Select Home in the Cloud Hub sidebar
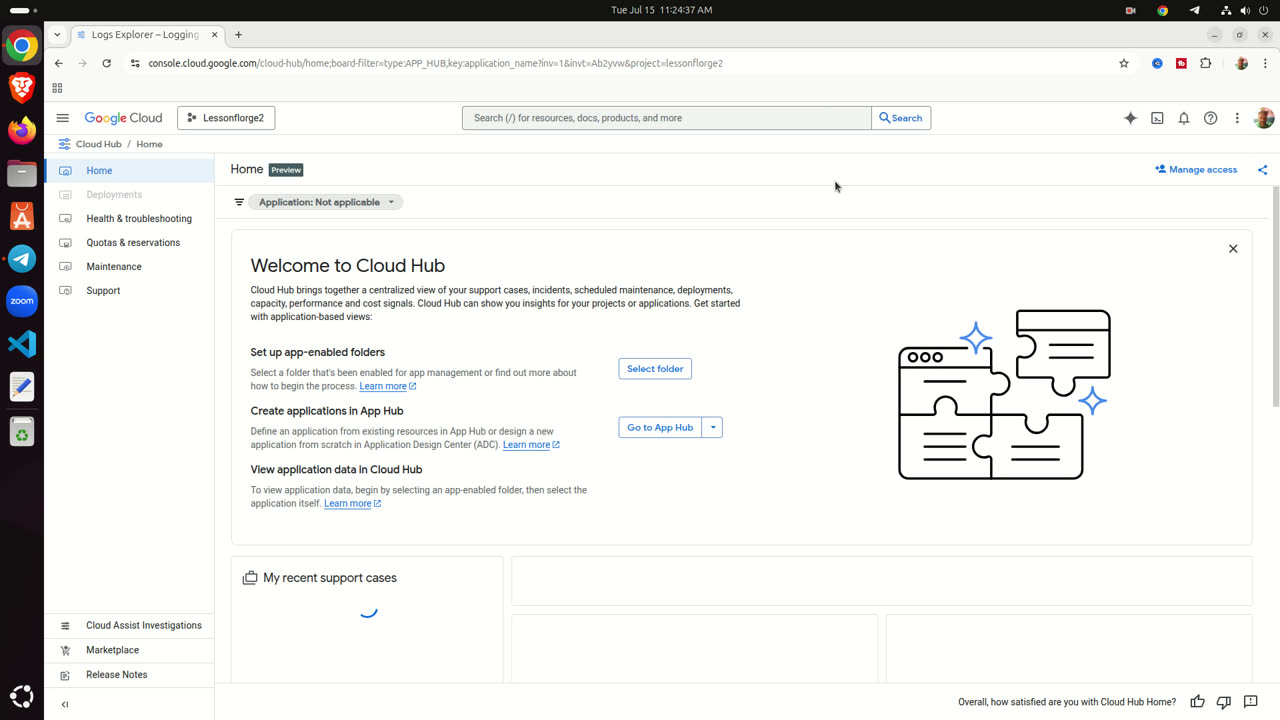1280x720 pixels. (129, 171)
